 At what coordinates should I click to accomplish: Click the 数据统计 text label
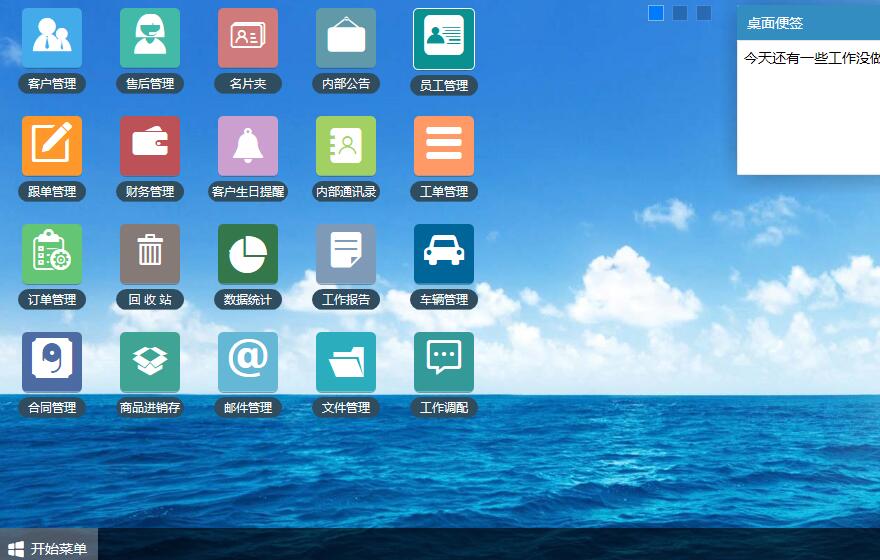pos(248,300)
